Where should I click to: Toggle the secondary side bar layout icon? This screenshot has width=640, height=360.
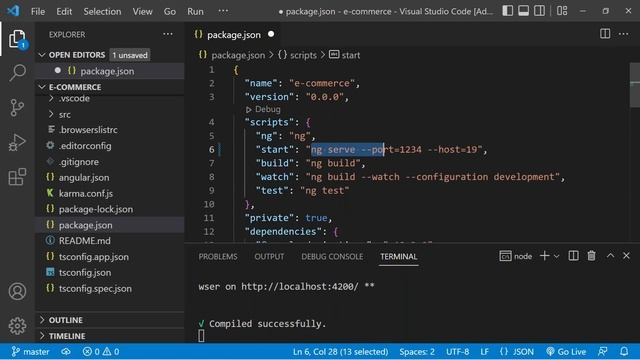[539, 11]
